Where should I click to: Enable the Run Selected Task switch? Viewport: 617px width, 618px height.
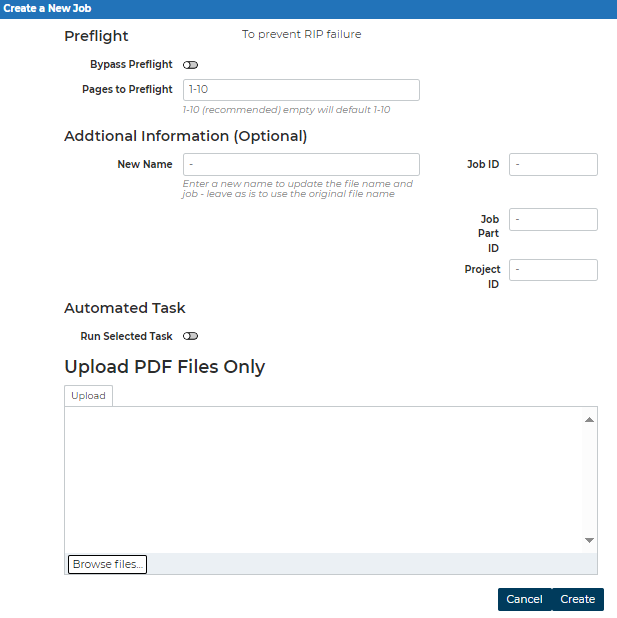point(190,336)
